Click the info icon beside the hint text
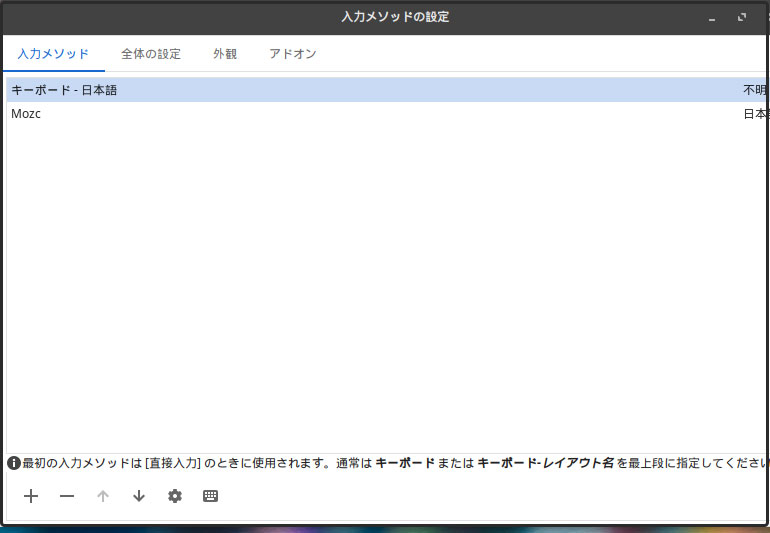 [x=14, y=463]
